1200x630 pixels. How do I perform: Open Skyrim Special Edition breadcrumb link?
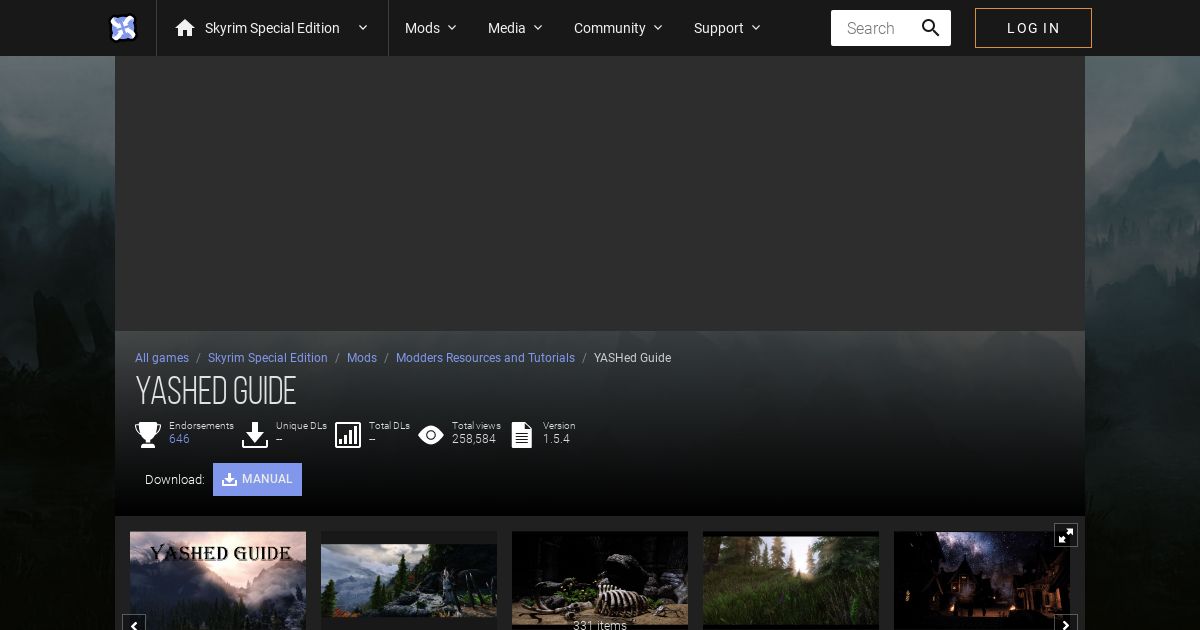click(x=268, y=358)
